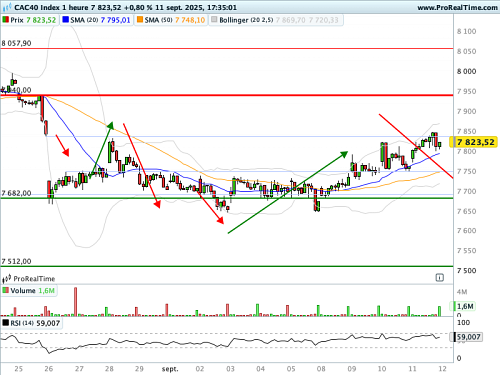Click the sept. date axis label
Viewport: 500px width, 375px height.
click(170, 369)
